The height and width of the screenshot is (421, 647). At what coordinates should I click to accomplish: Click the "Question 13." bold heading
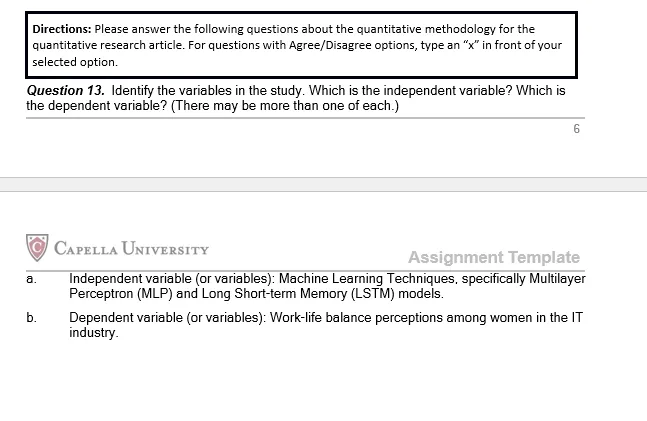coord(66,91)
